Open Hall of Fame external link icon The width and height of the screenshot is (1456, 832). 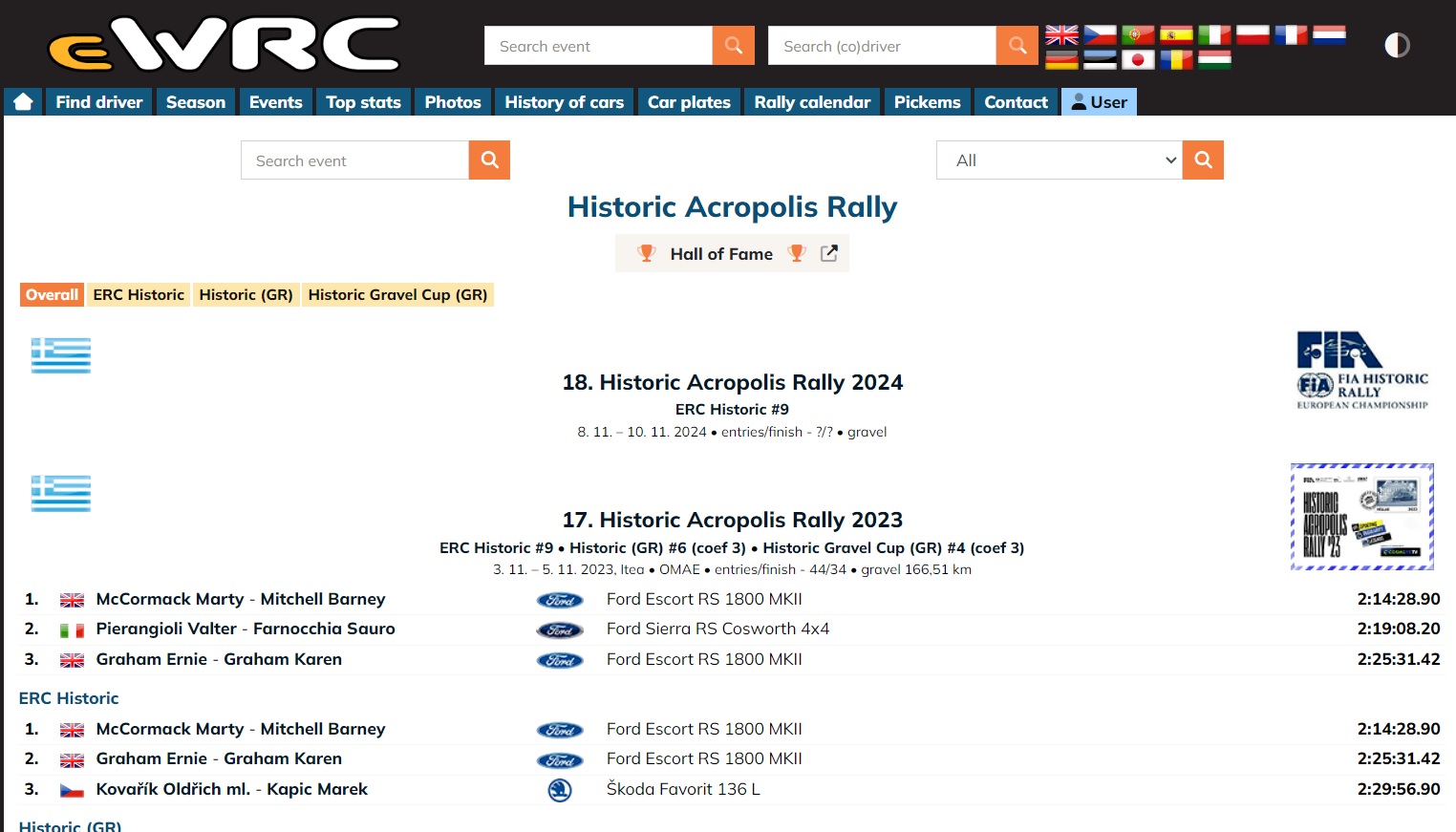click(829, 253)
